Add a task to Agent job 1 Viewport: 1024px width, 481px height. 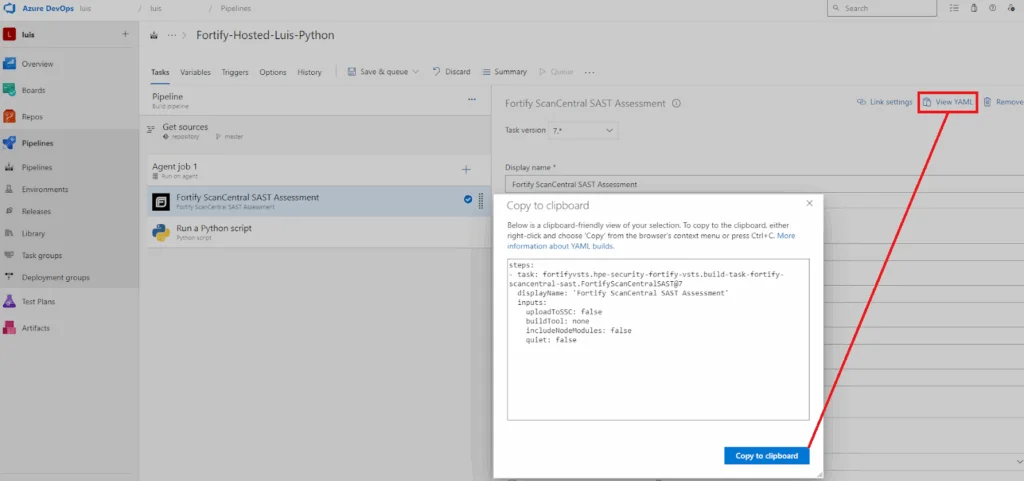pyautogui.click(x=466, y=170)
